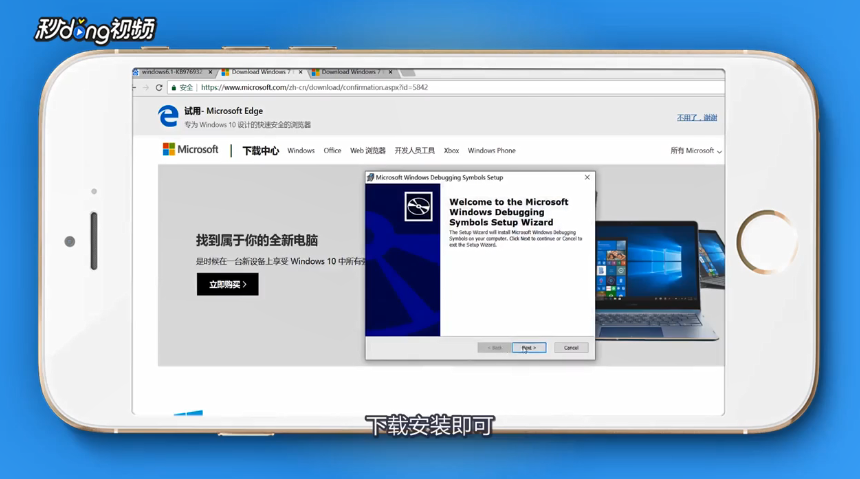Open the Windows menu in download center

point(301,150)
